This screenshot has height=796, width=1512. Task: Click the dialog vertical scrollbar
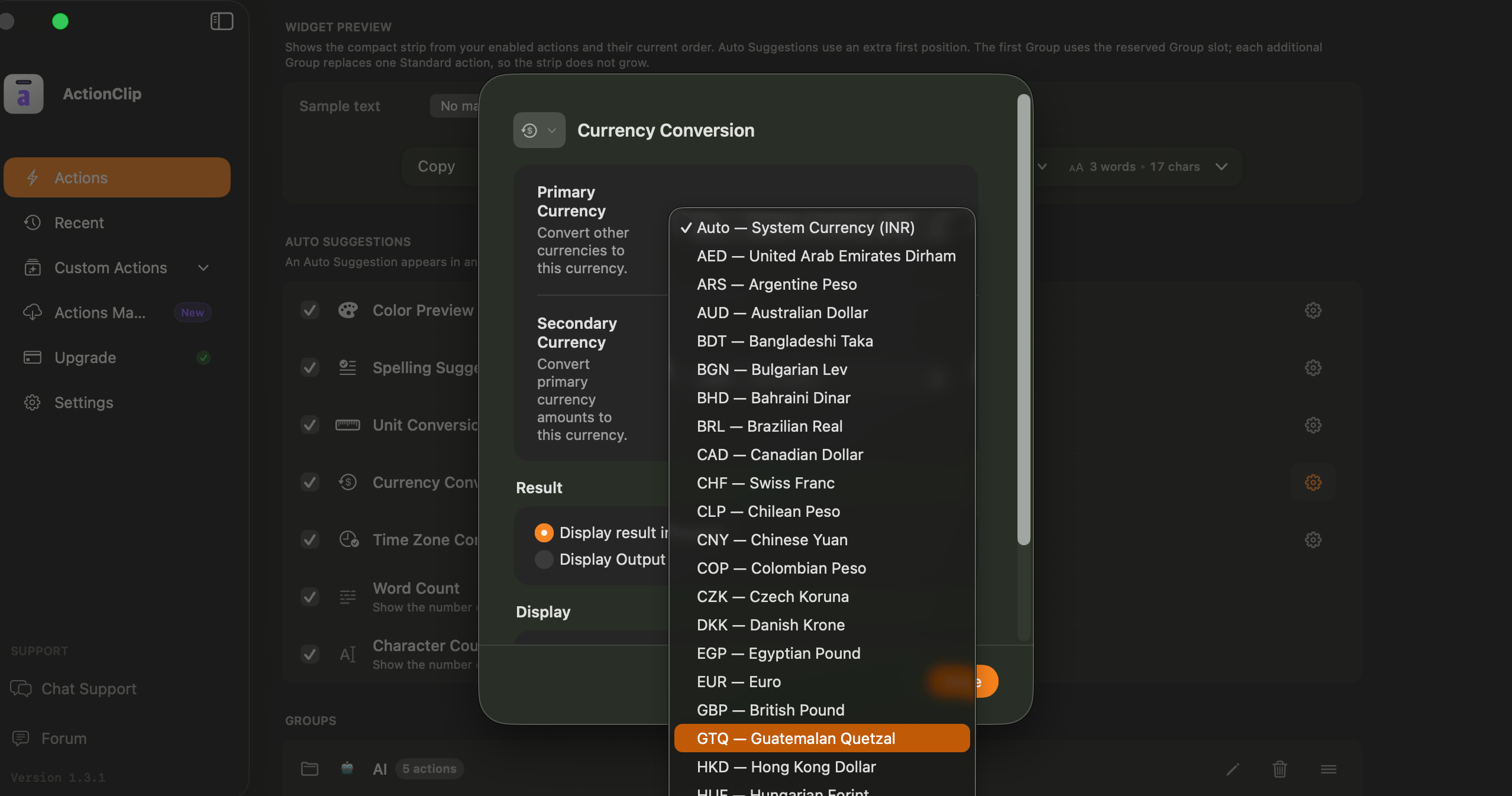[x=1024, y=319]
